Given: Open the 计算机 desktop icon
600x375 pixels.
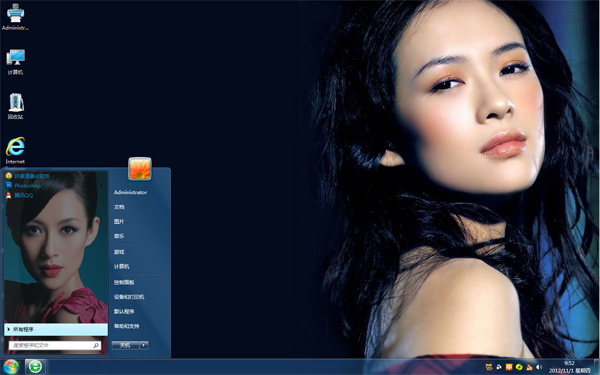Looking at the screenshot, I should tap(15, 62).
